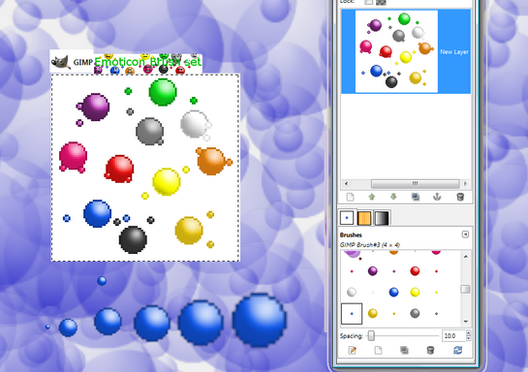This screenshot has height=372, width=528.
Task: Select the large yellow ball brush
Action: [415, 292]
